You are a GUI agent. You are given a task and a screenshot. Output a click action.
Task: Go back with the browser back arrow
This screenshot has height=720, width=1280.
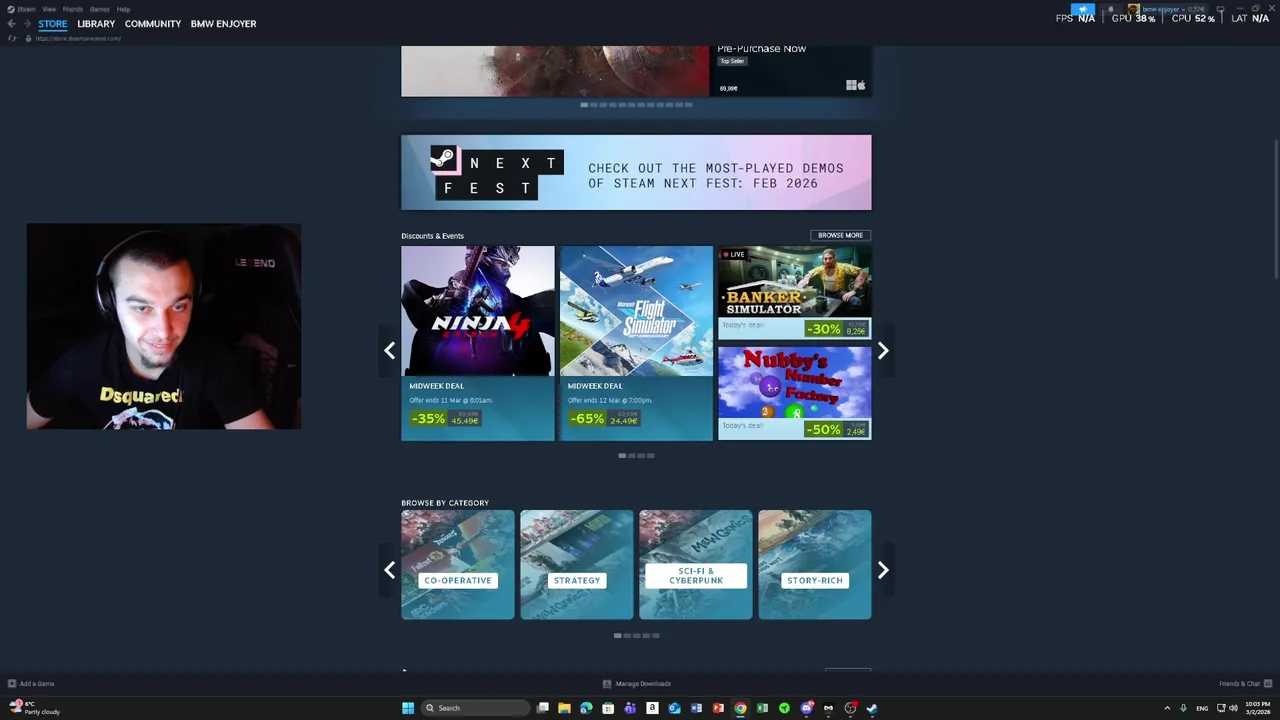[x=11, y=23]
